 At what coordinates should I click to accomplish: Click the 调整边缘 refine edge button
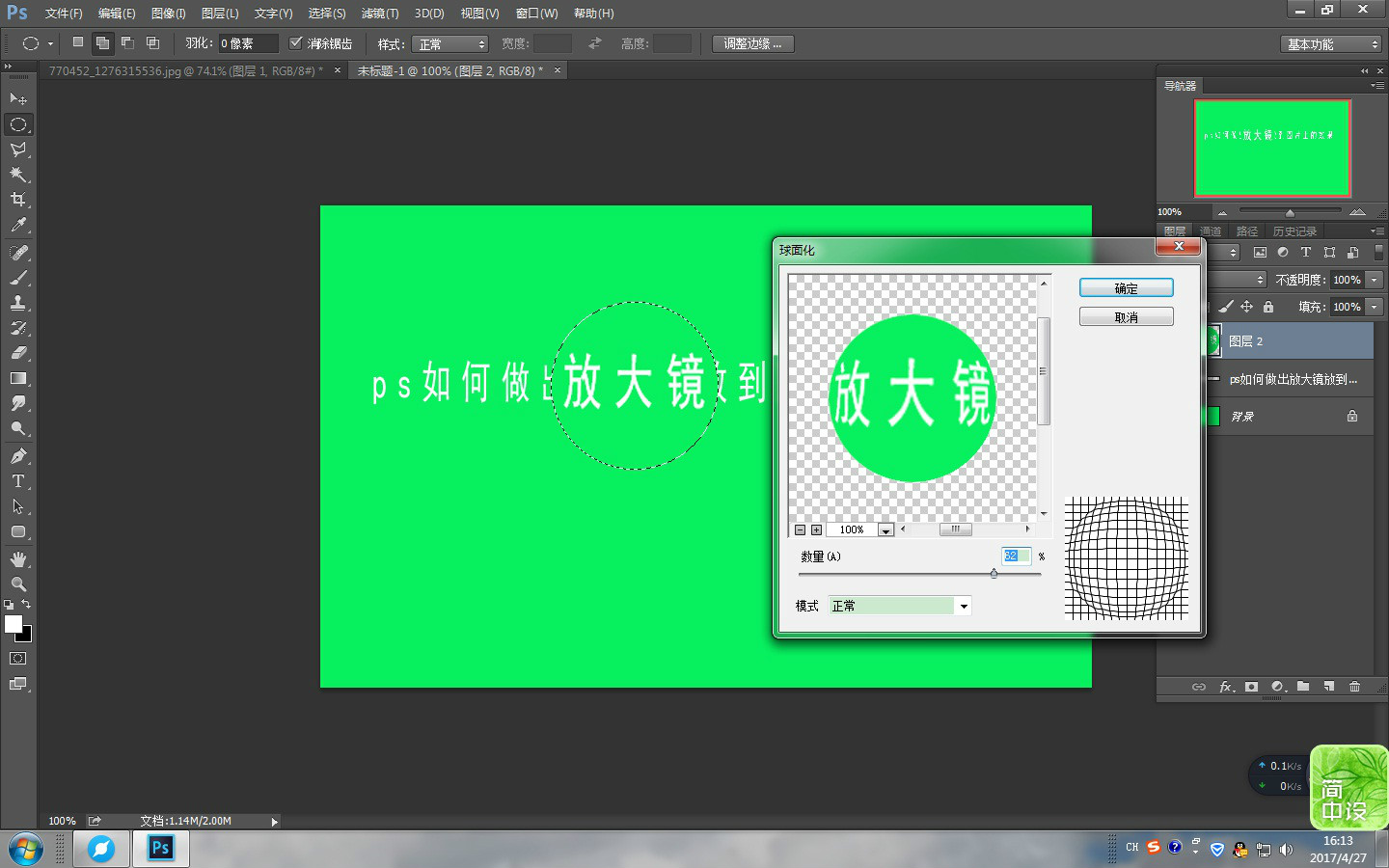click(753, 44)
